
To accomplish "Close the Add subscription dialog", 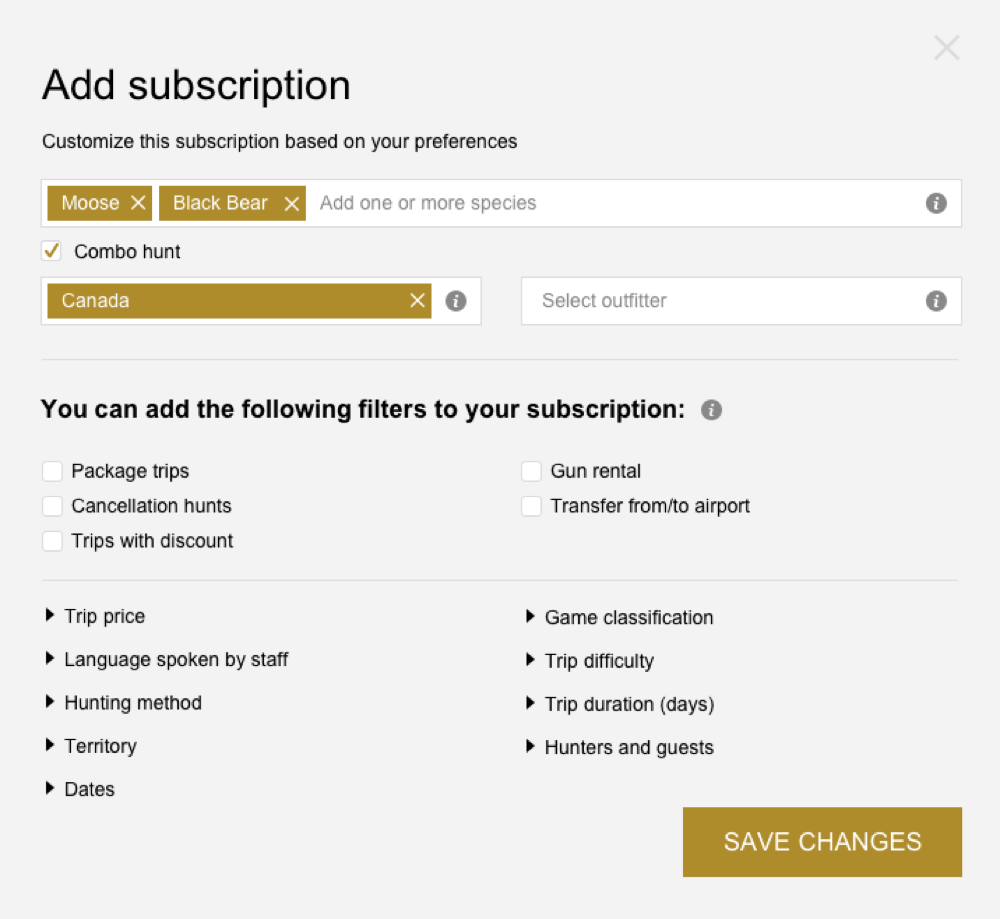I will click(946, 48).
